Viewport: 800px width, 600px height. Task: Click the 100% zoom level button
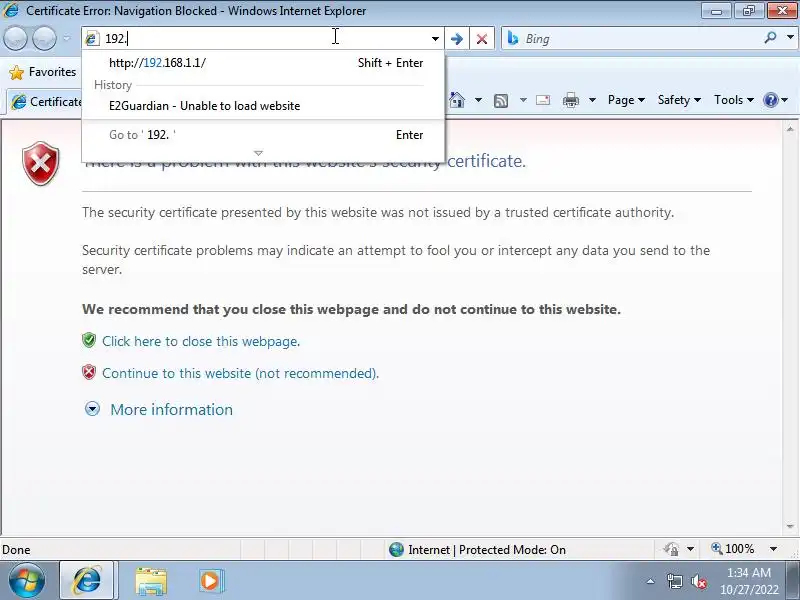(x=733, y=549)
